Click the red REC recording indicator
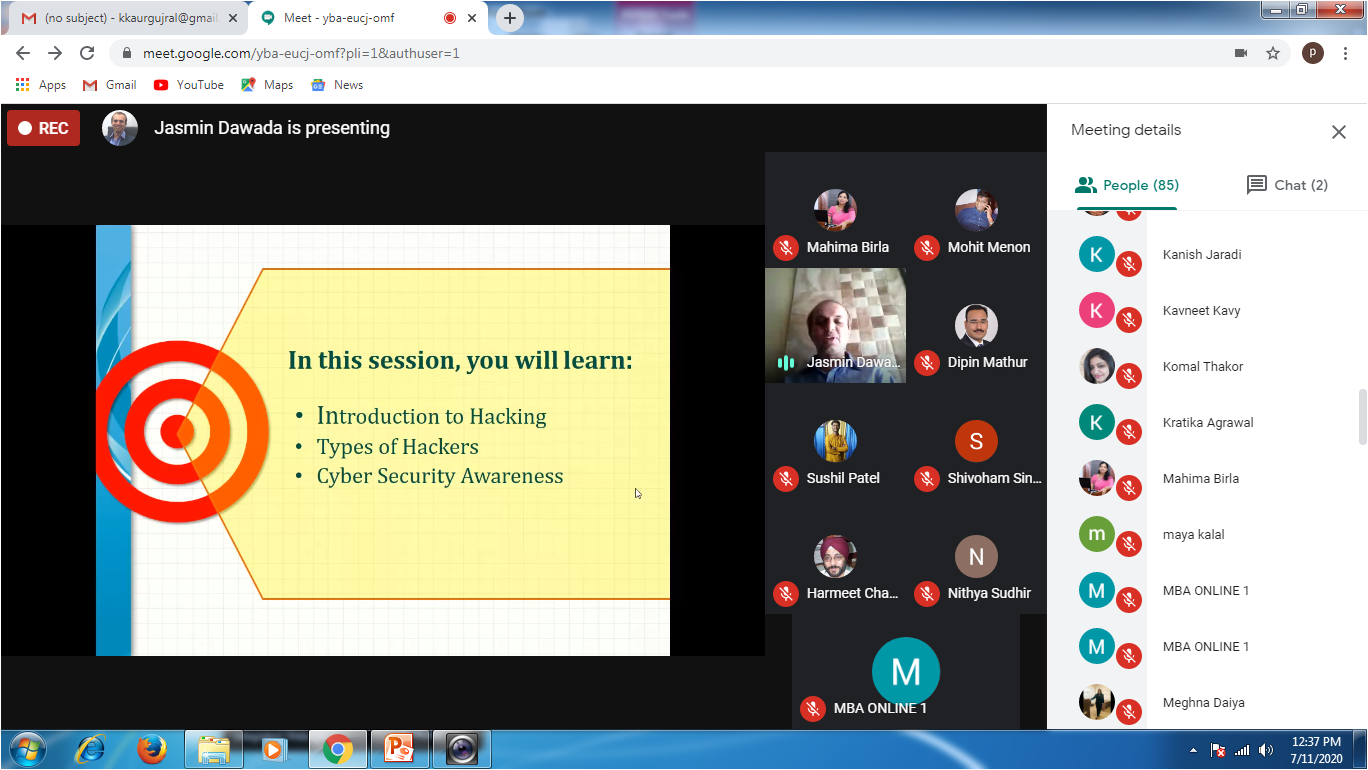 43,128
